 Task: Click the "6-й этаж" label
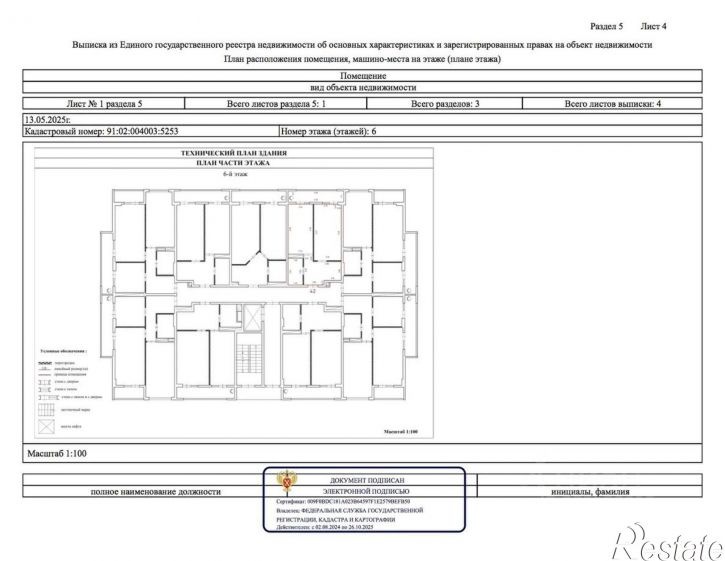(235, 174)
